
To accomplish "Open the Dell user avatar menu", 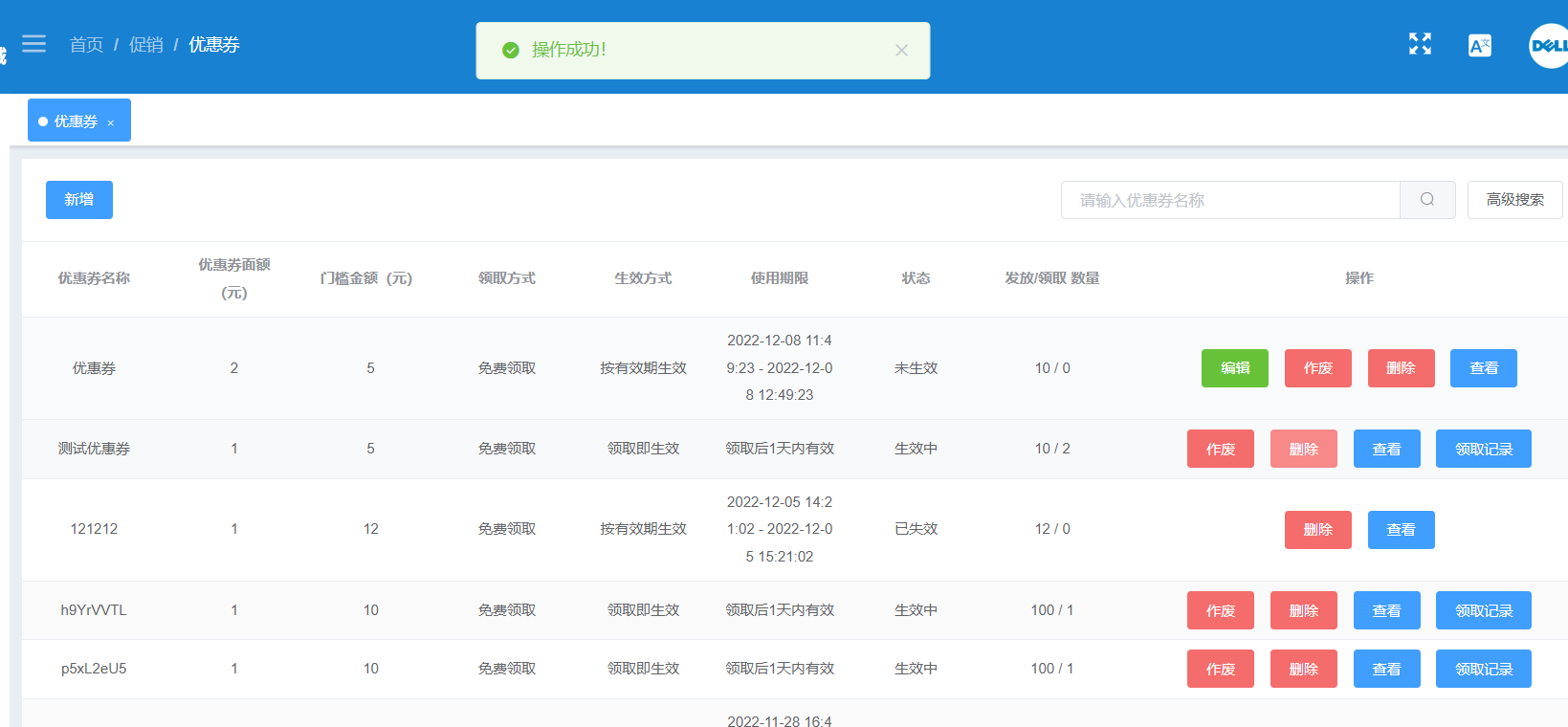I will (x=1549, y=45).
